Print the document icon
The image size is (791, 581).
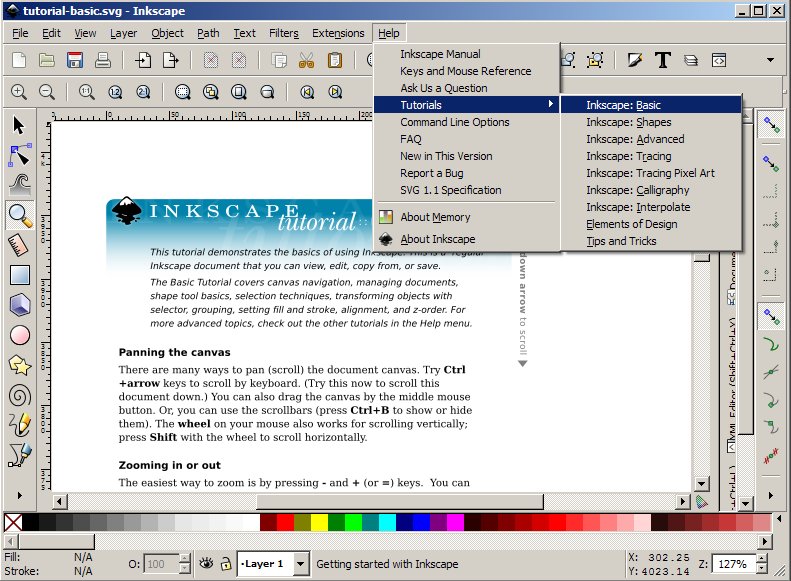tap(102, 60)
